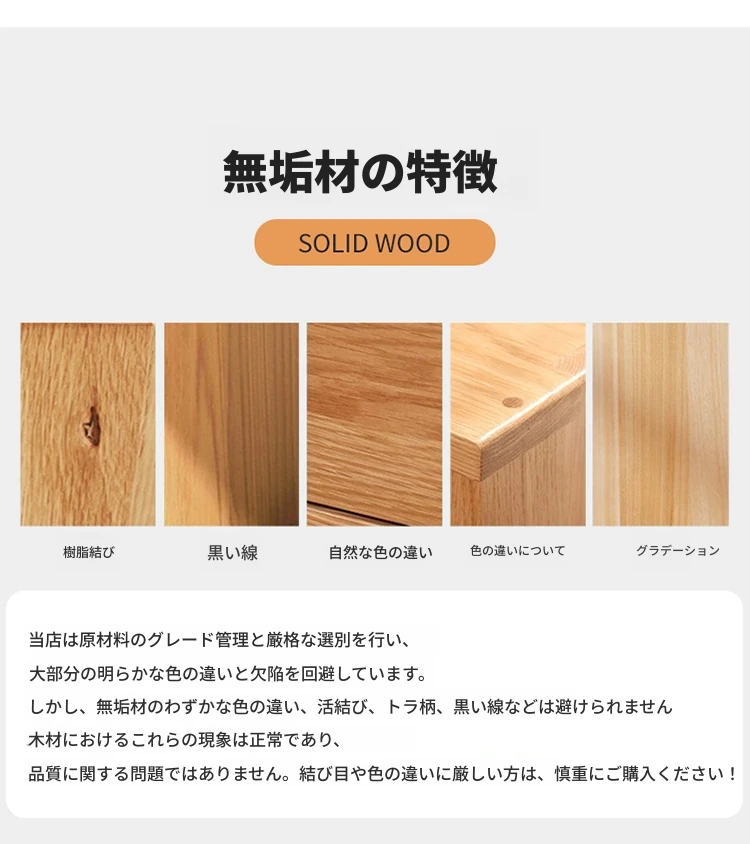Open the wood knot sample thumbnail
Screen dimensions: 750x844
pyautogui.click(x=88, y=424)
